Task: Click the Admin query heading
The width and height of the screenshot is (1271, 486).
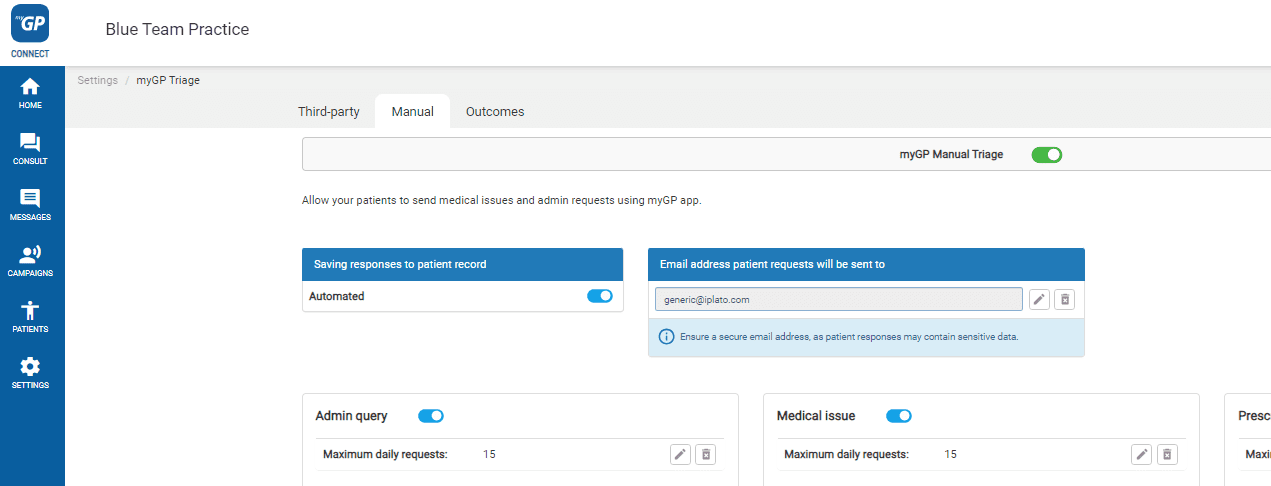Action: tap(351, 416)
